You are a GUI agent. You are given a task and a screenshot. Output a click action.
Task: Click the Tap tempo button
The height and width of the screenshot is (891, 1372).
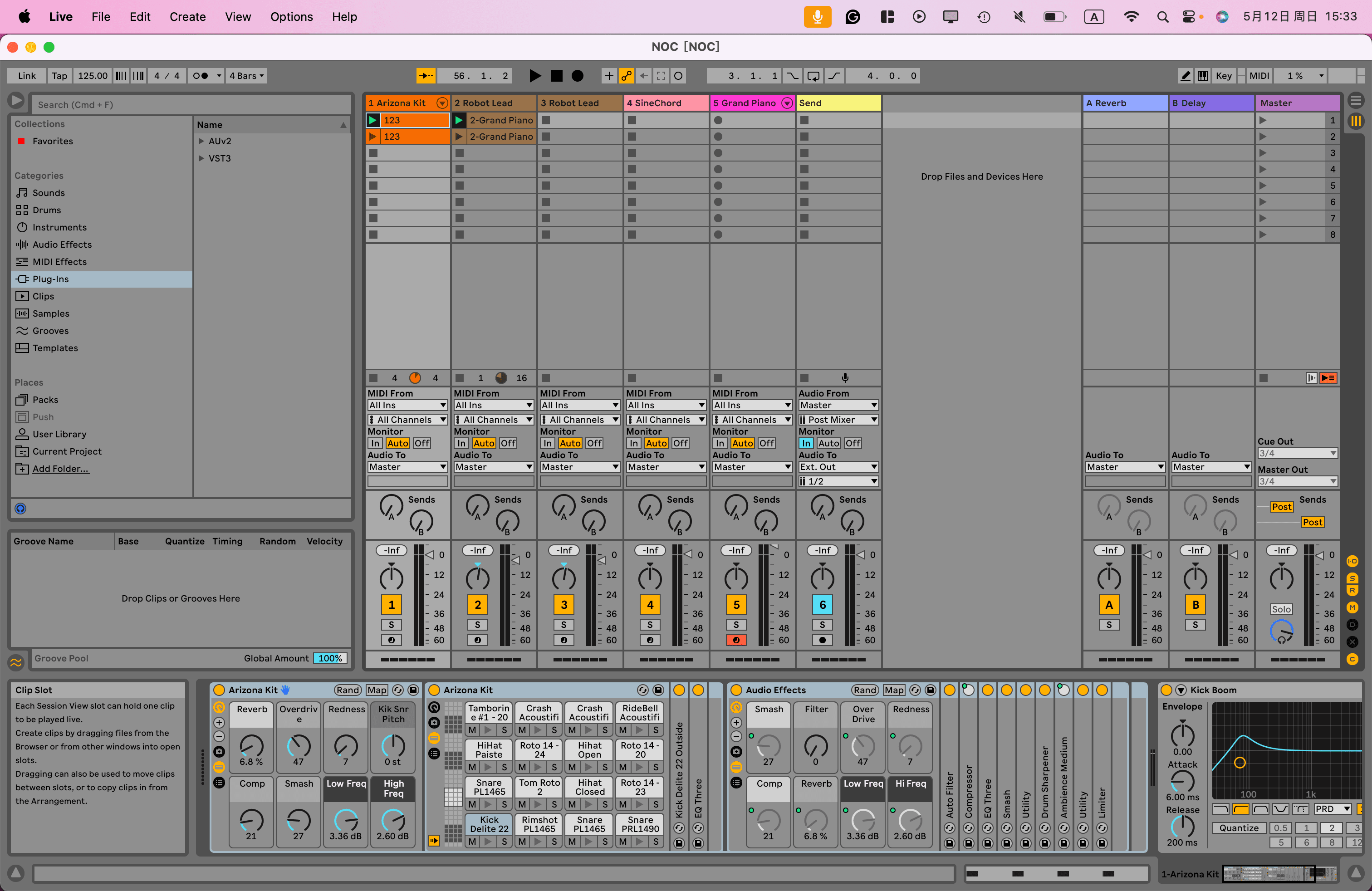click(x=59, y=75)
